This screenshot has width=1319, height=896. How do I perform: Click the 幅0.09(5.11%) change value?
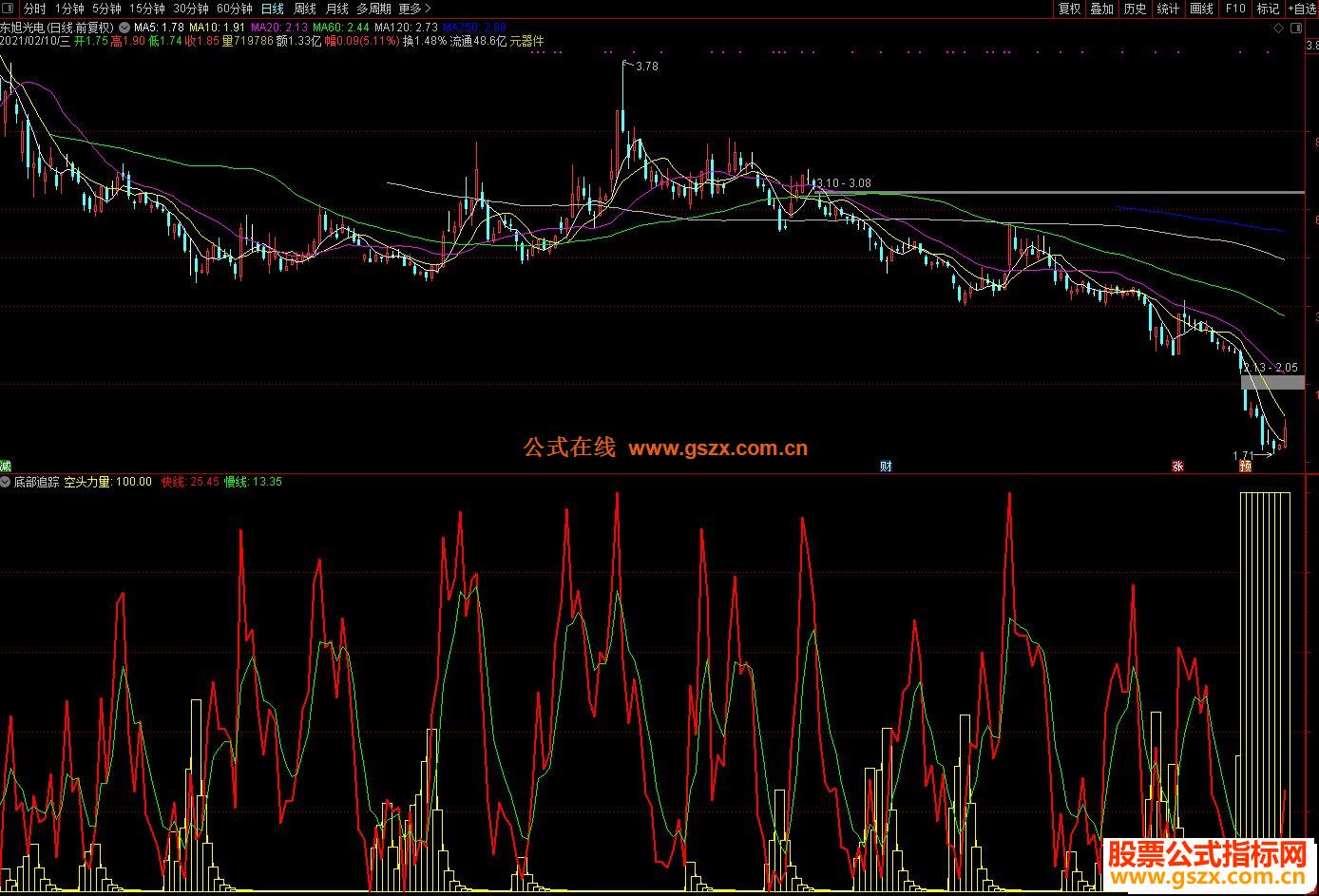[x=361, y=42]
